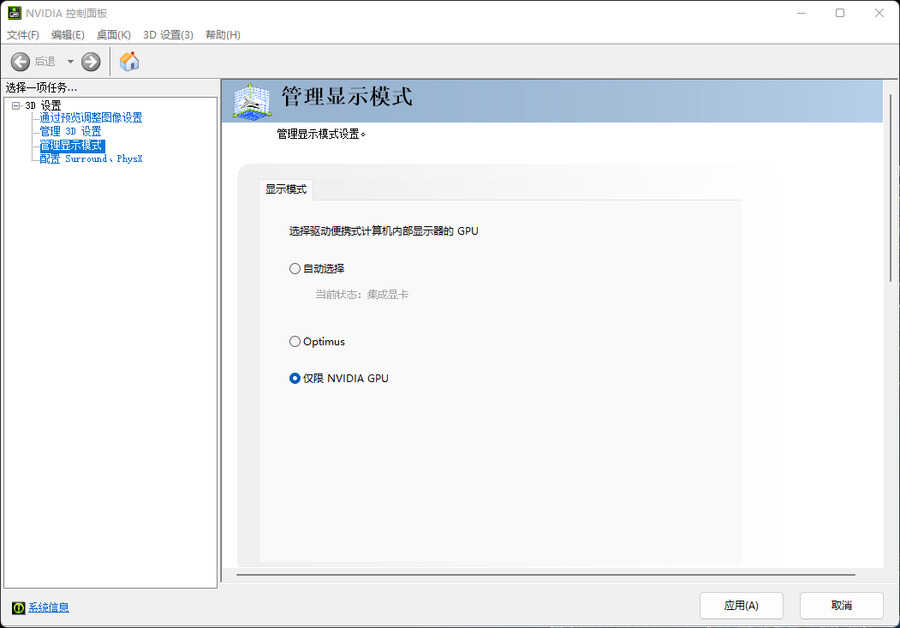Open the 3D 设置(3) menu

(x=168, y=35)
